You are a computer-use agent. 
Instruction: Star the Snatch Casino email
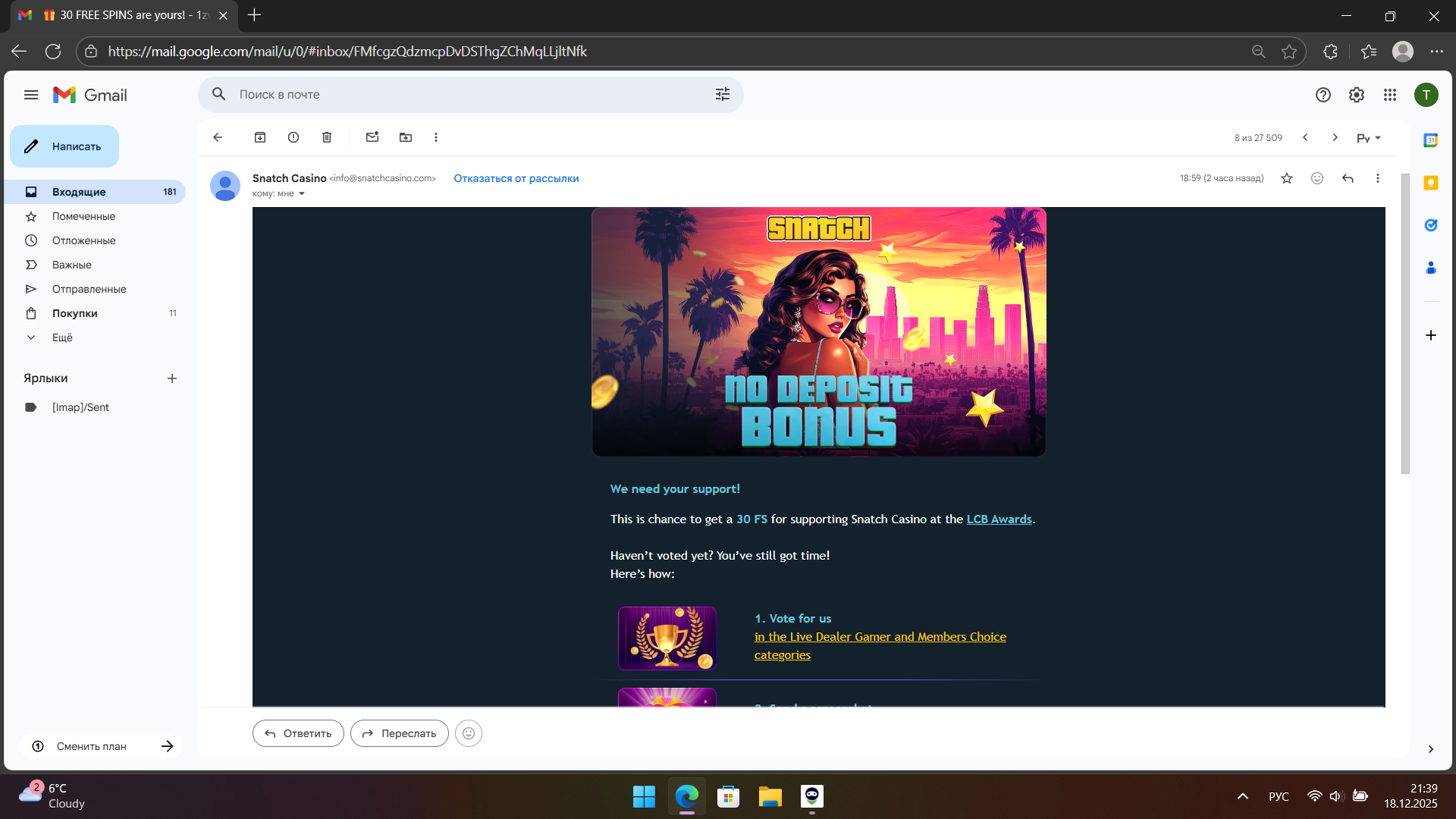coord(1287,178)
